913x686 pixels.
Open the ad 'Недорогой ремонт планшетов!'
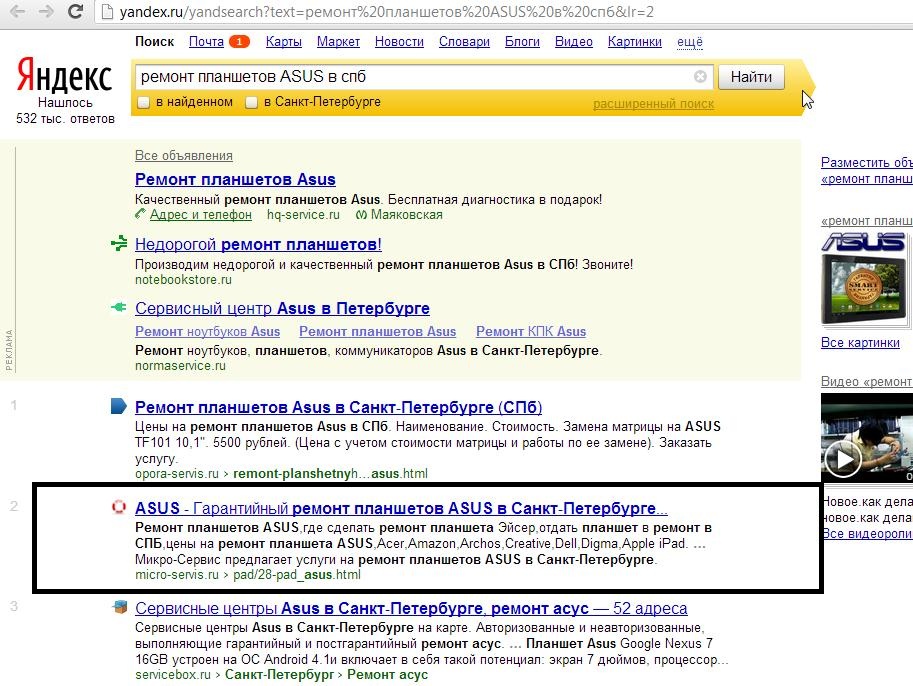click(259, 244)
